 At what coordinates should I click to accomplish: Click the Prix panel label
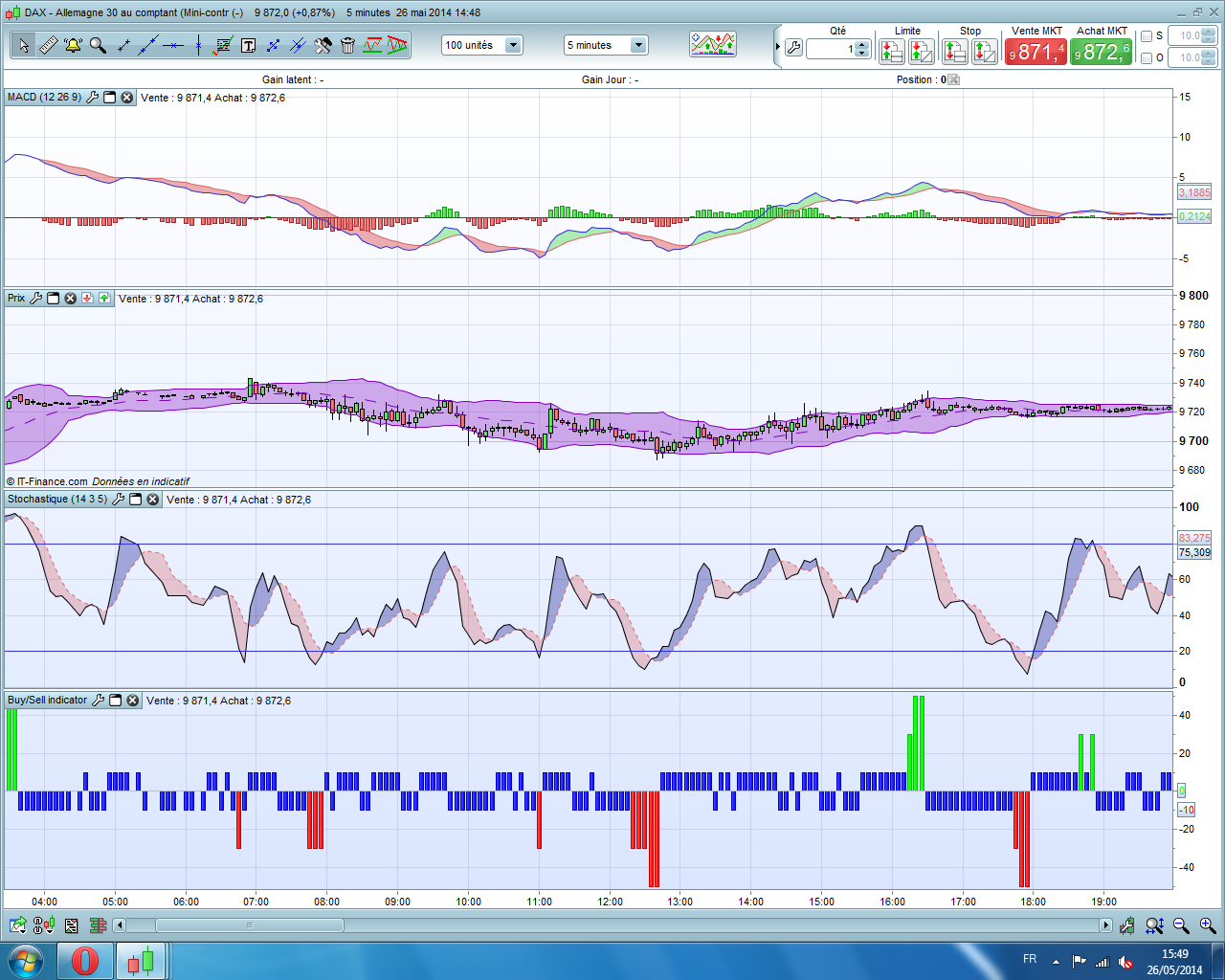(x=16, y=299)
